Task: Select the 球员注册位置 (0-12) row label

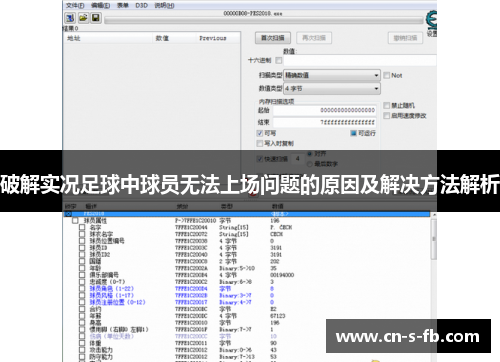Action: pyautogui.click(x=117, y=302)
